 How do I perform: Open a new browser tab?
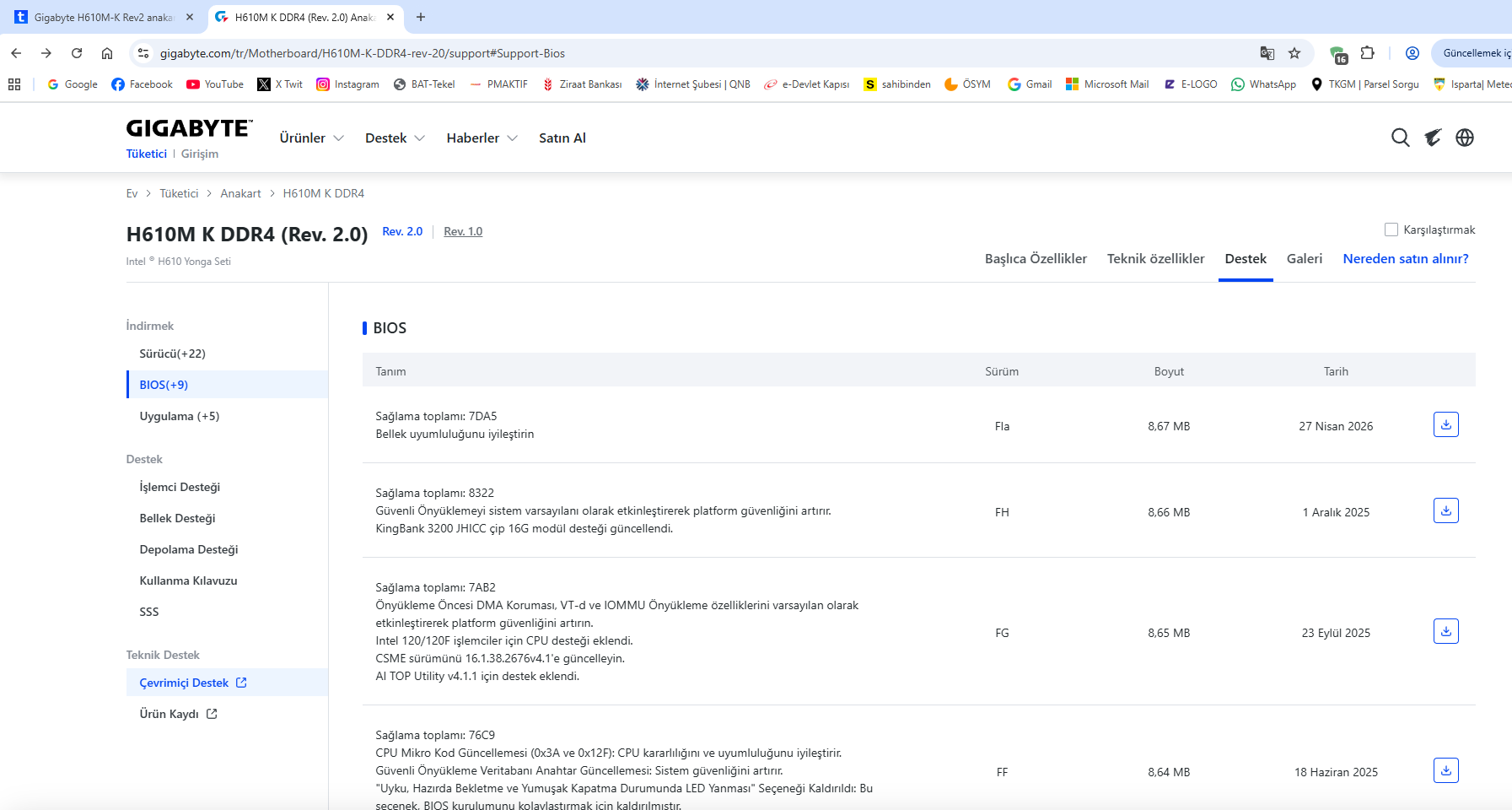pyautogui.click(x=421, y=17)
